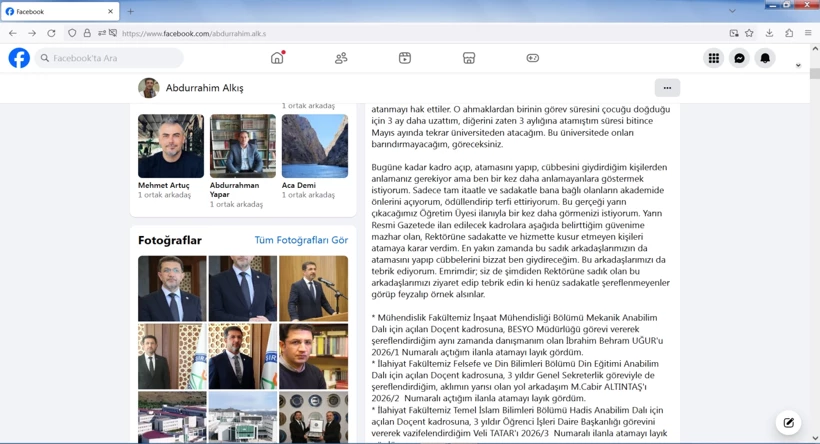Open the browser application hamburger menu
The height and width of the screenshot is (444, 820).
click(x=808, y=33)
